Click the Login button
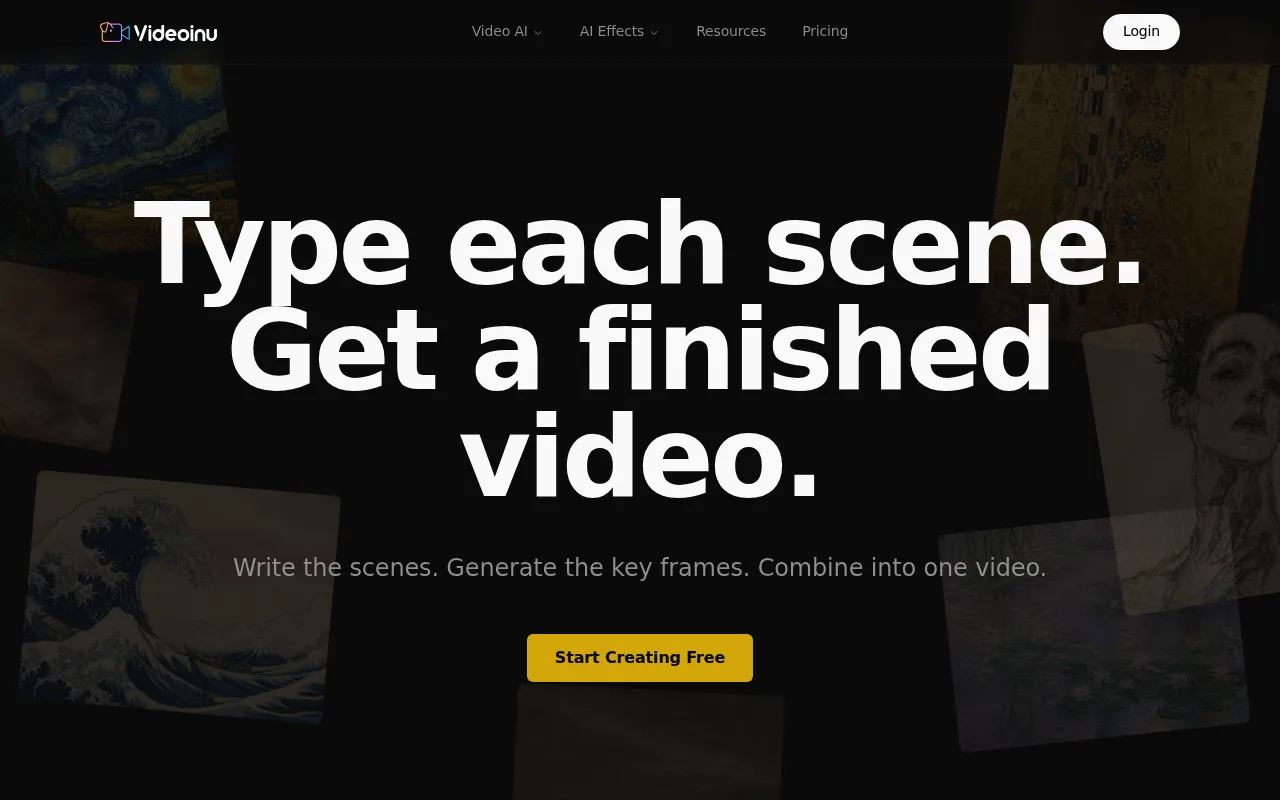The height and width of the screenshot is (800, 1280). click(1141, 32)
